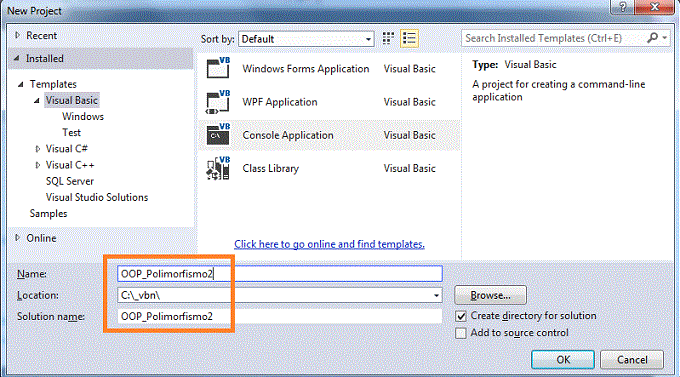Select Visual C++ tree item label
680x377 pixels.
pyautogui.click(x=70, y=165)
